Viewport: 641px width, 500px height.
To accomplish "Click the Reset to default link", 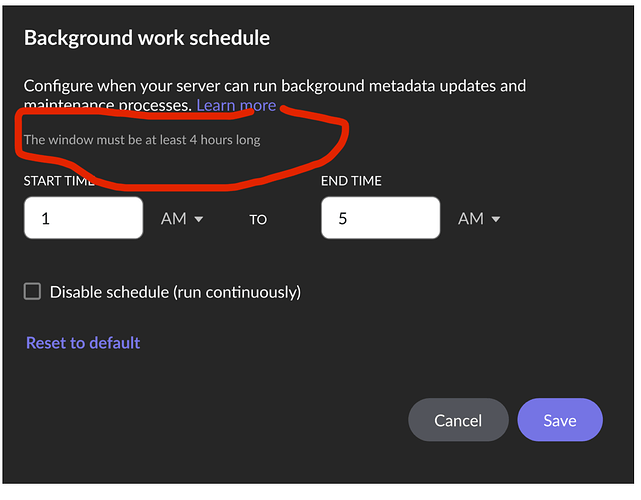I will point(83,343).
